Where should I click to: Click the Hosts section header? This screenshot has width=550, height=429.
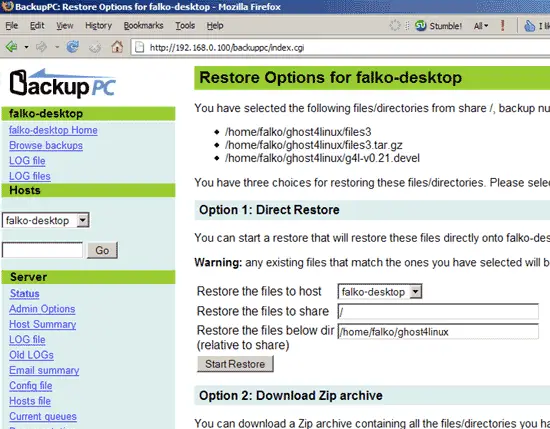pyautogui.click(x=88, y=190)
